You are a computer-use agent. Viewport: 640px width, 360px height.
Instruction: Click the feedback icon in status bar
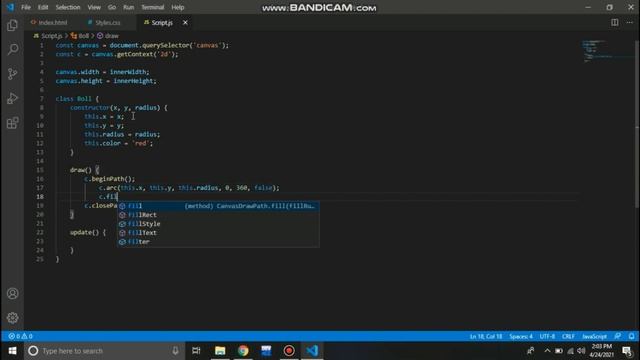tap(618, 336)
